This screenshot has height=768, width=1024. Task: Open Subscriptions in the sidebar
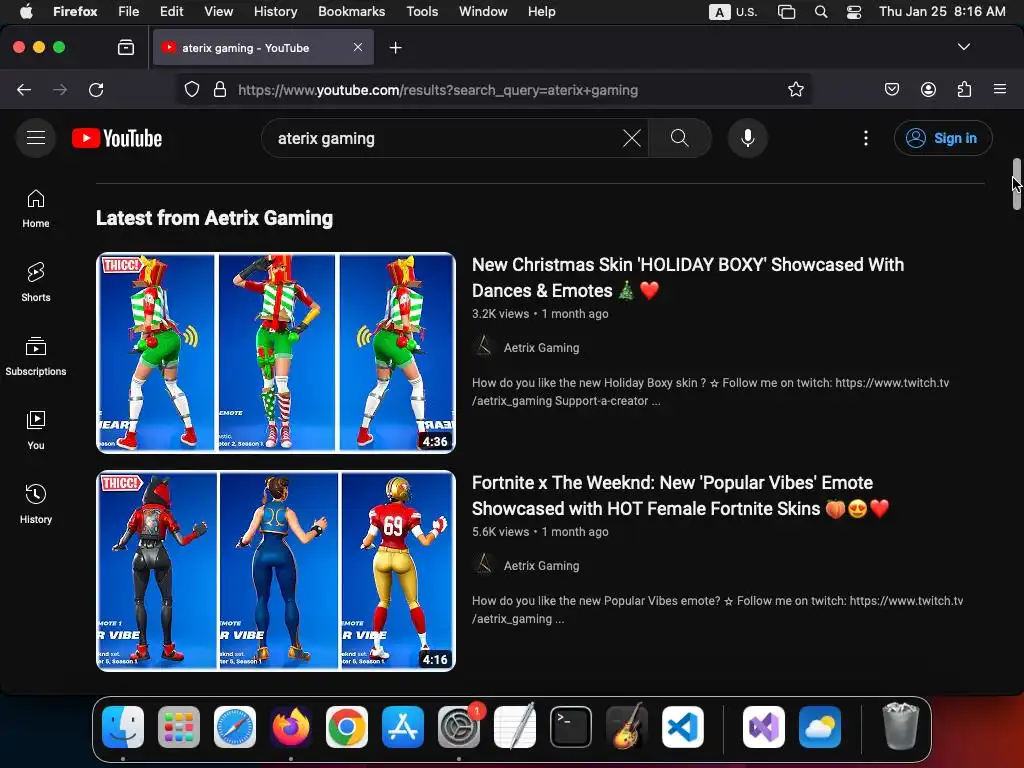[36, 357]
